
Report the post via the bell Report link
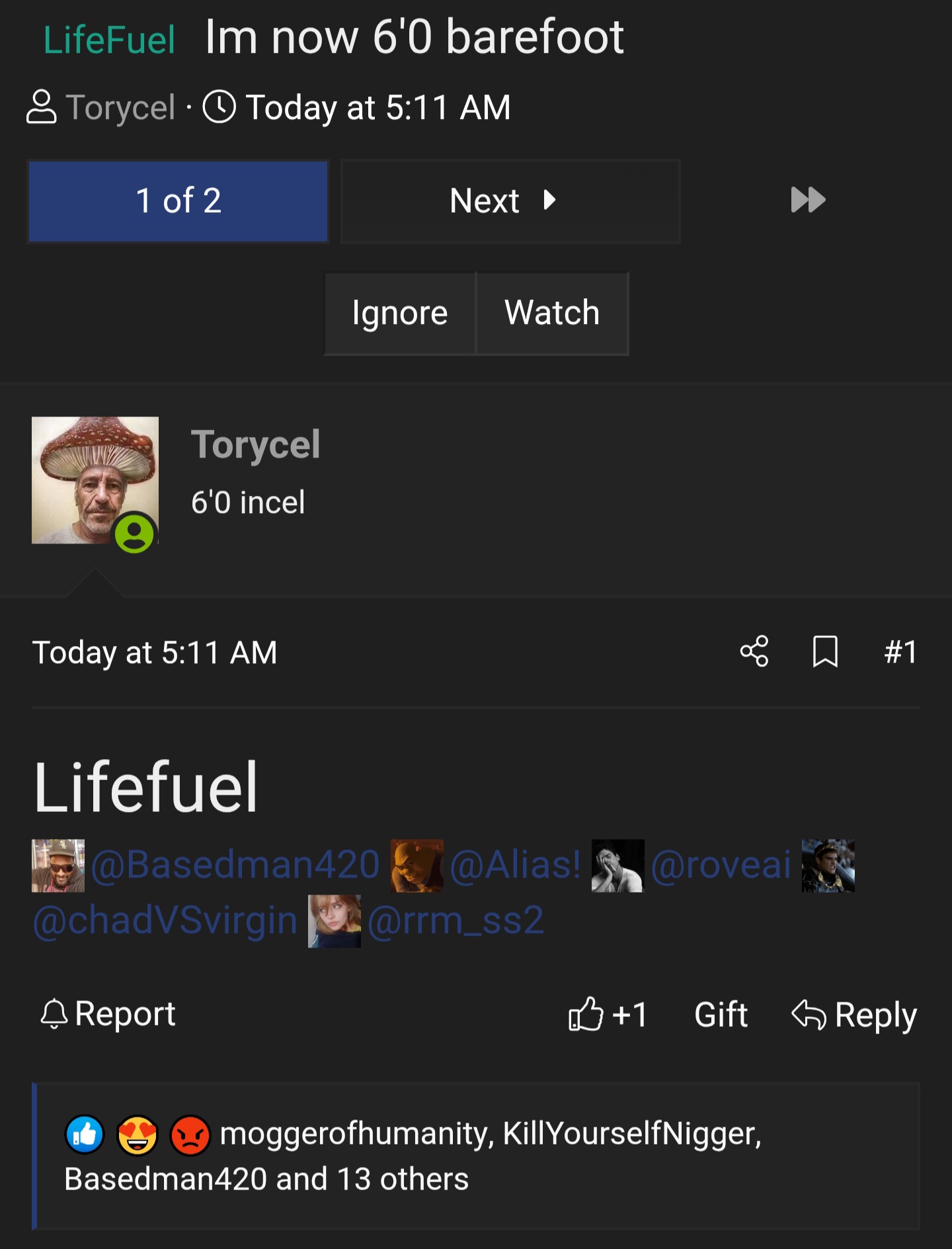coord(108,1014)
